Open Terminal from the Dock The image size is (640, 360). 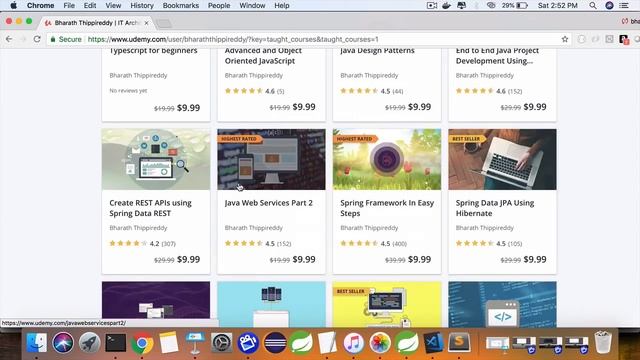coord(116,342)
